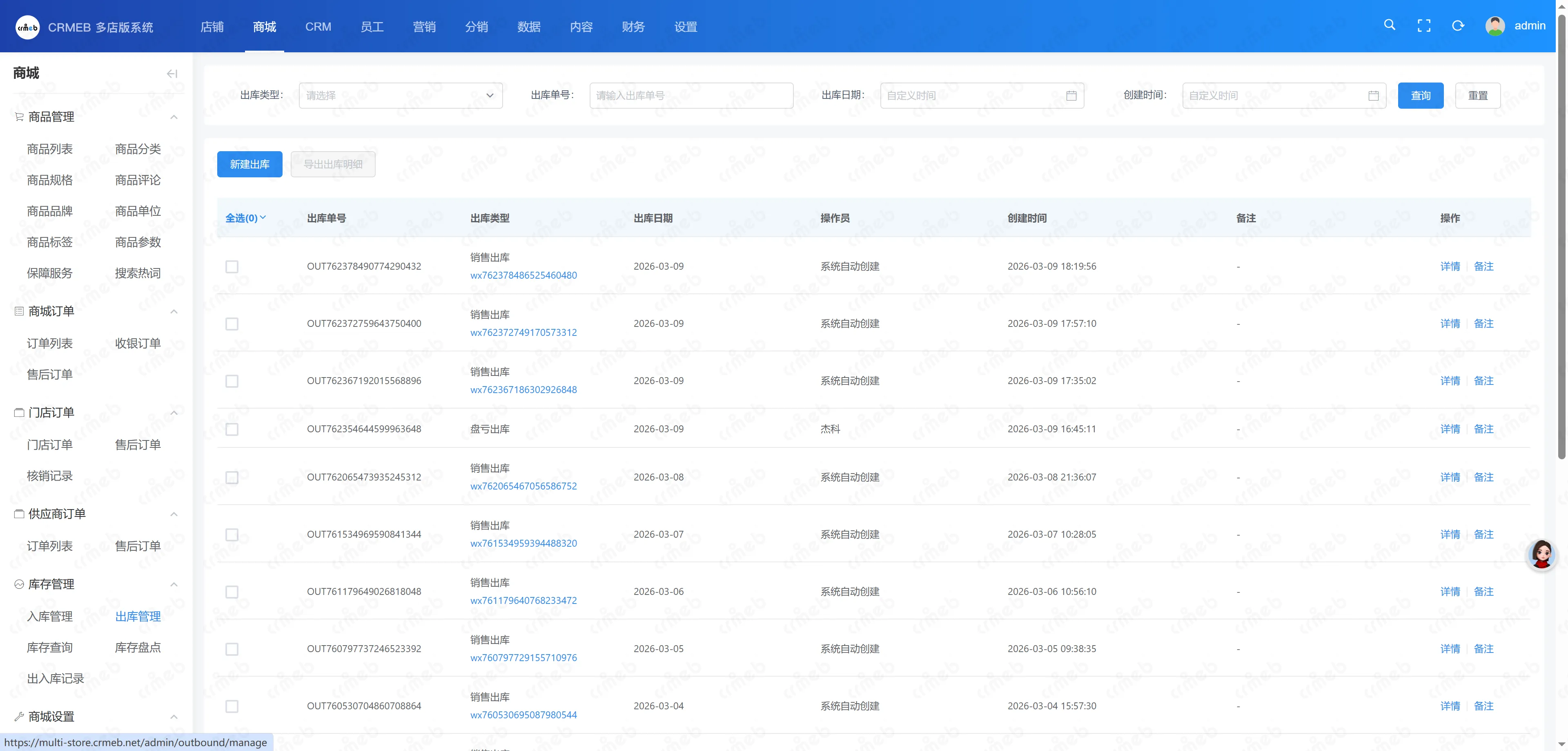Screen dimensions: 1568x751
Task: Click the 商城设置 wrench icon
Action: tap(20, 716)
